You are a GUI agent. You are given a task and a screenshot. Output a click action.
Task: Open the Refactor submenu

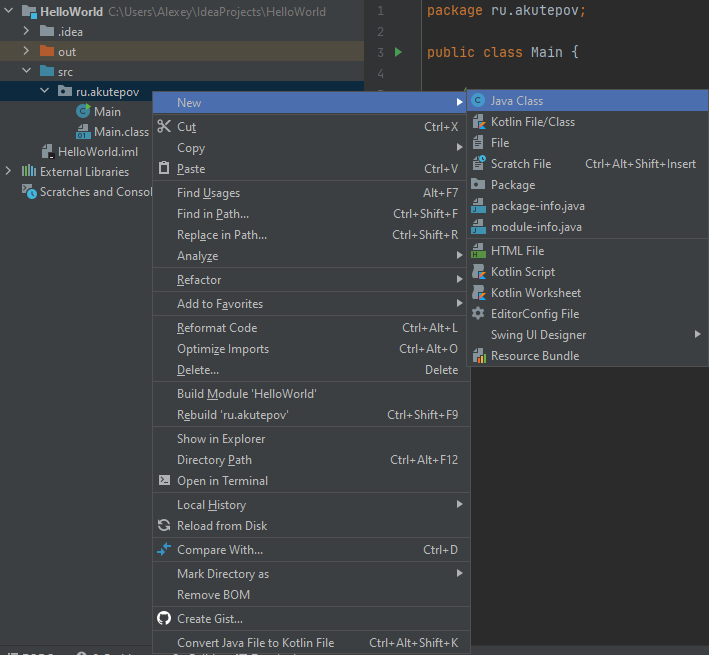coord(312,279)
